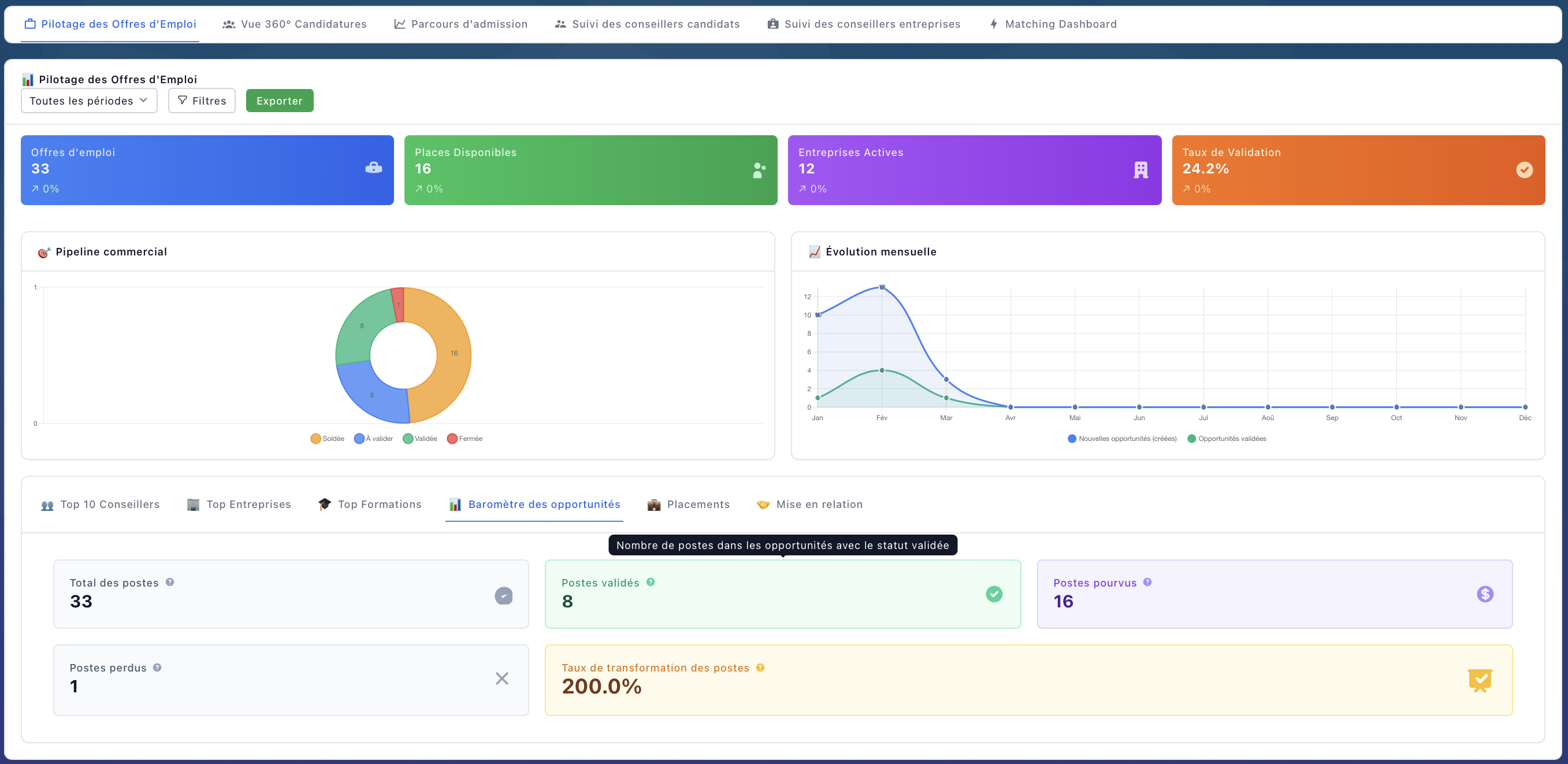Click the X icon on Postes perdus card

click(x=501, y=678)
